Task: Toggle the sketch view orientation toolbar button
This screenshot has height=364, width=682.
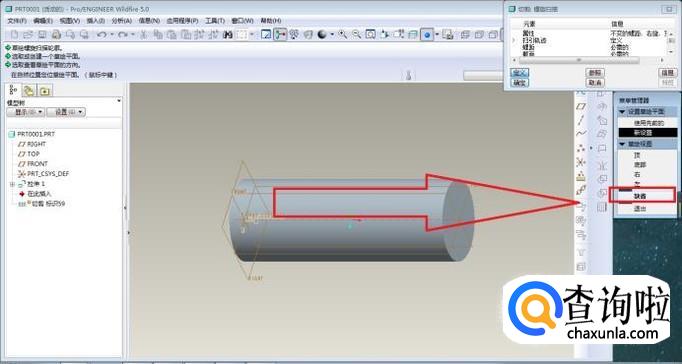Action: click(x=266, y=34)
